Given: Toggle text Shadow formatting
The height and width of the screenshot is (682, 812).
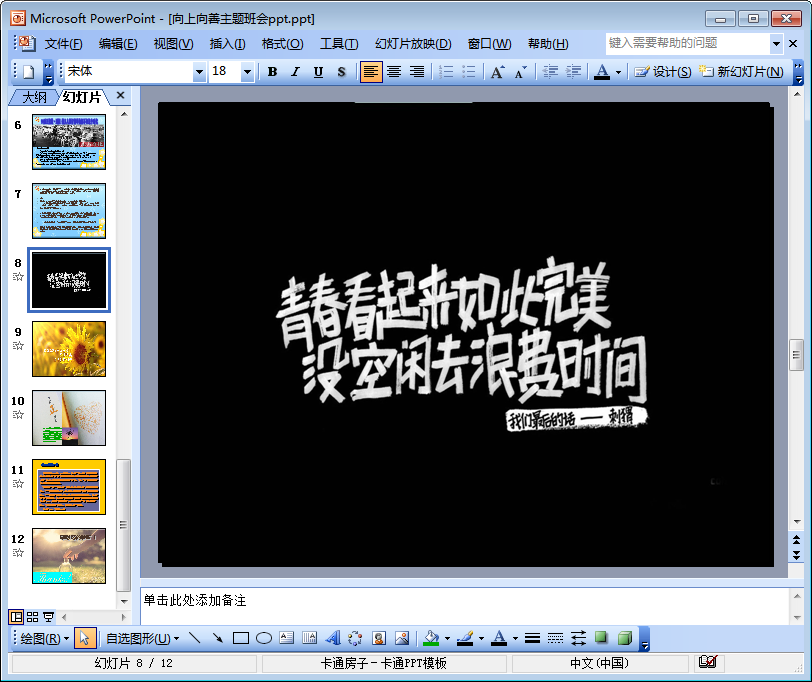Looking at the screenshot, I should tap(341, 72).
